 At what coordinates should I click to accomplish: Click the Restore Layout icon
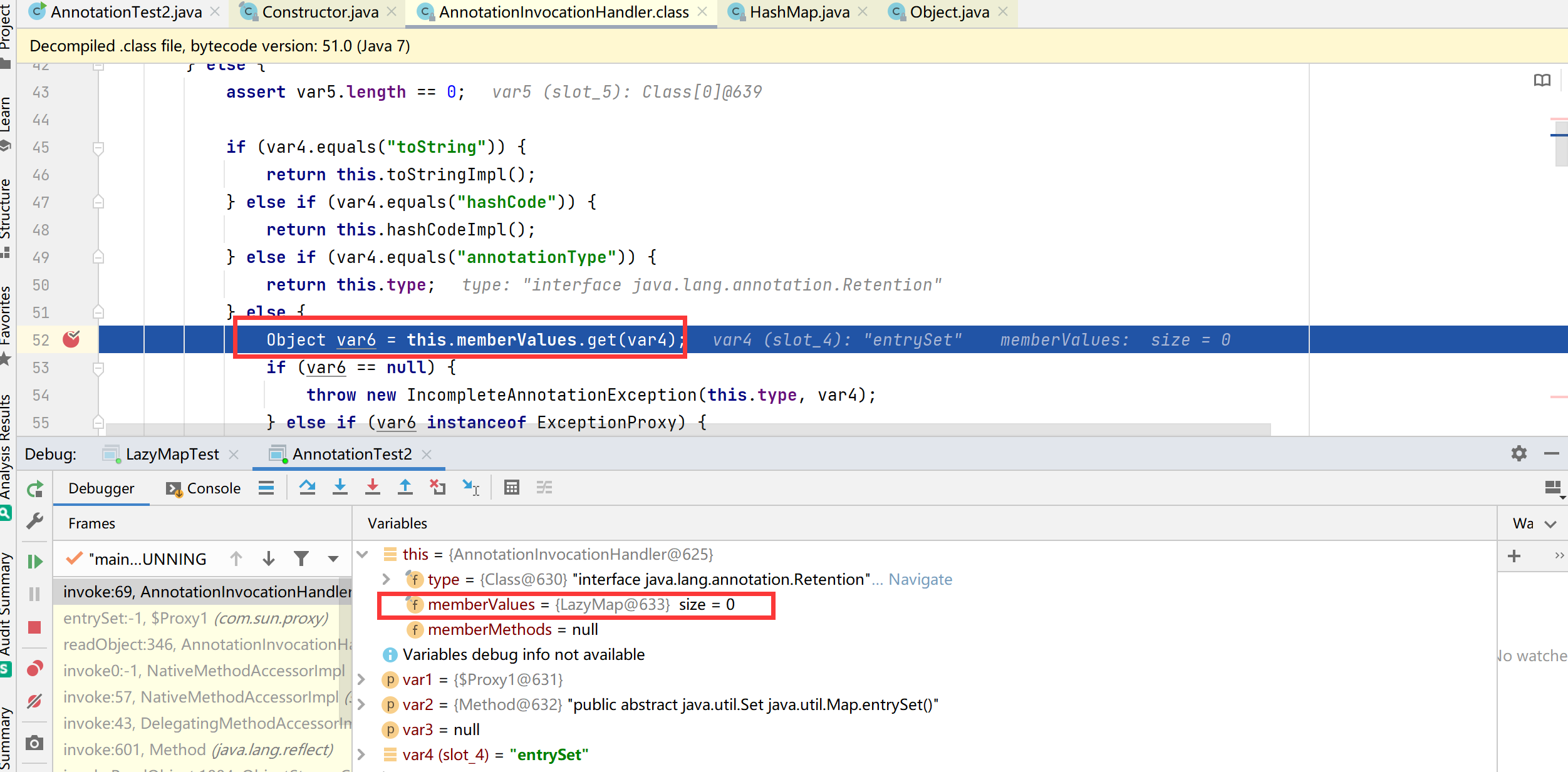[1554, 488]
